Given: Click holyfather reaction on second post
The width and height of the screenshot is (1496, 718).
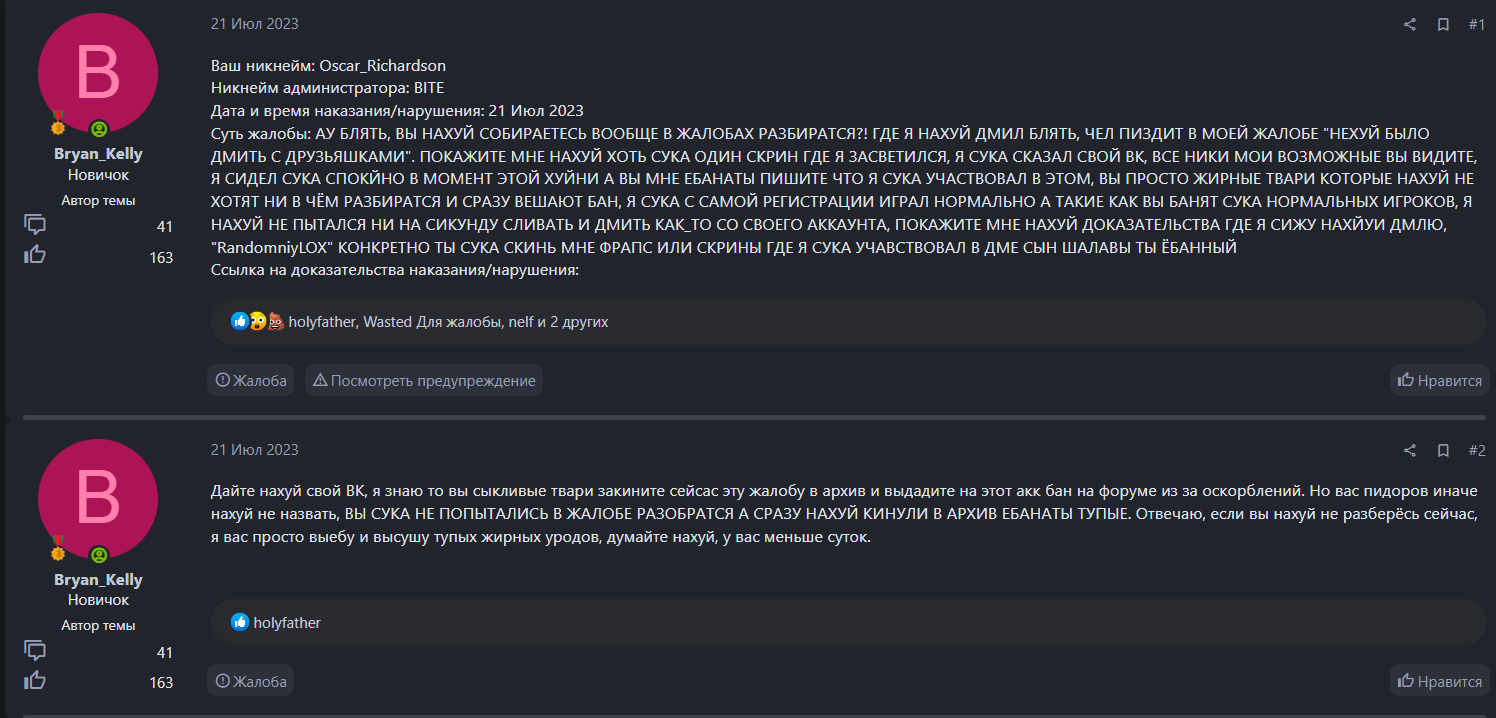Looking at the screenshot, I should coord(286,622).
